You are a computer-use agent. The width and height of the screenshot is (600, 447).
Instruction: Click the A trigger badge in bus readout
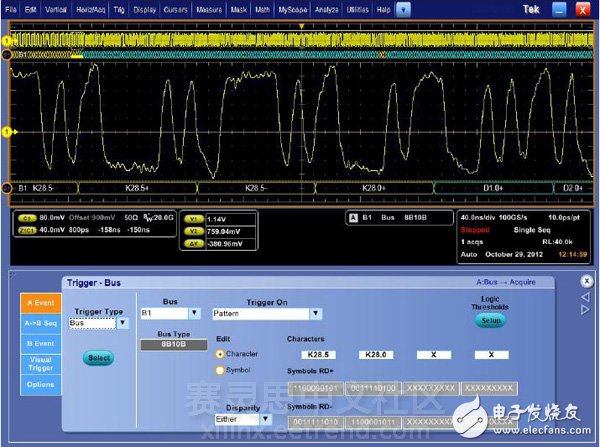(352, 216)
